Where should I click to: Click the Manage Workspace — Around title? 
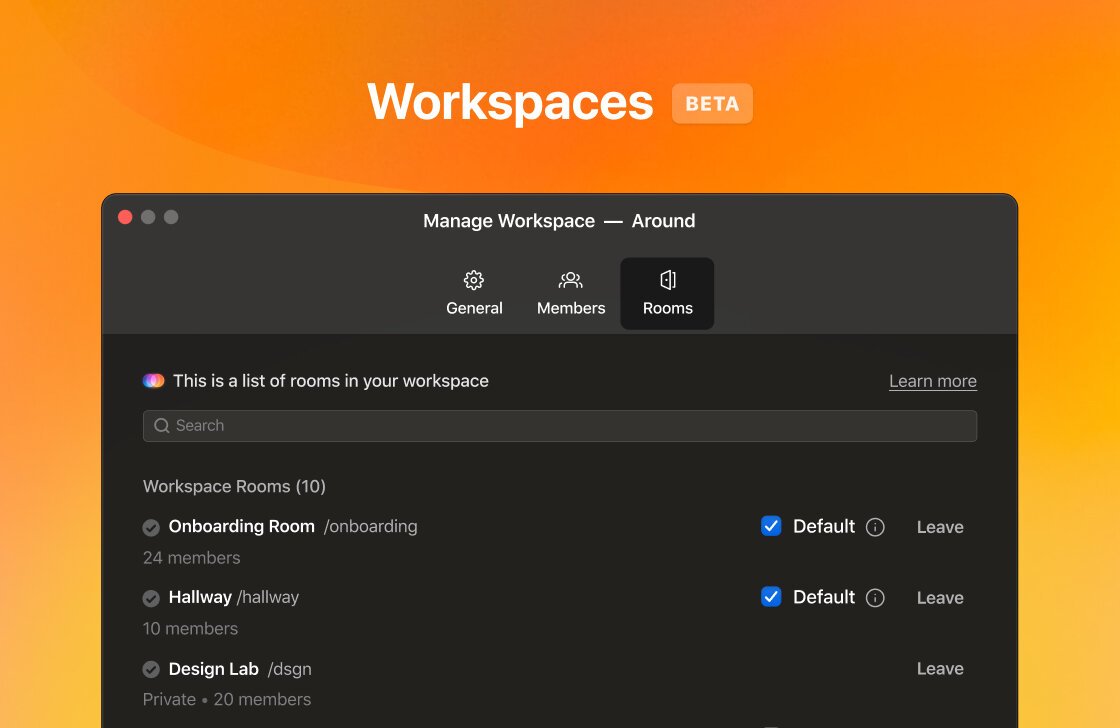(559, 221)
